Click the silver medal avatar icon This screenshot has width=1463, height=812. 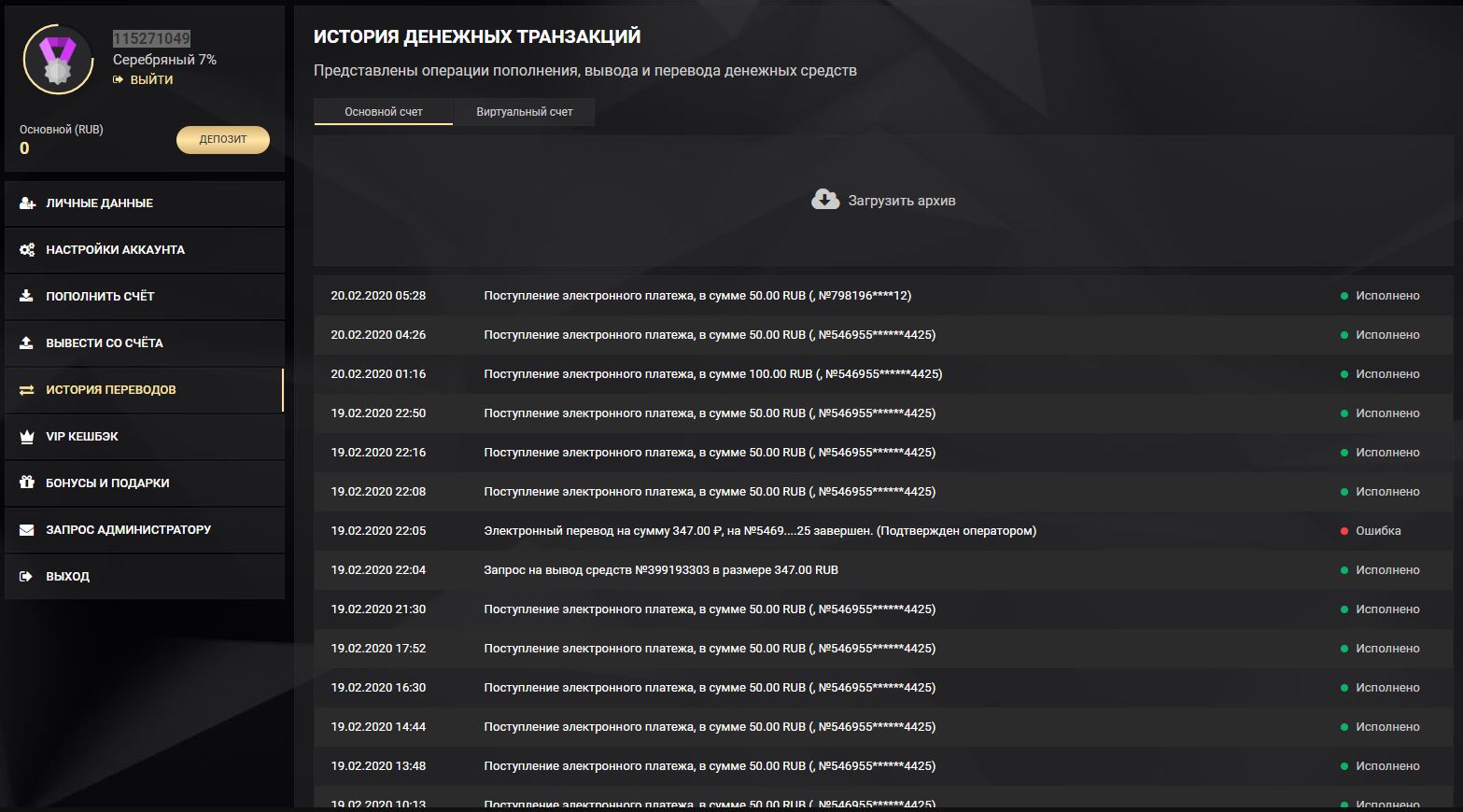click(x=58, y=60)
